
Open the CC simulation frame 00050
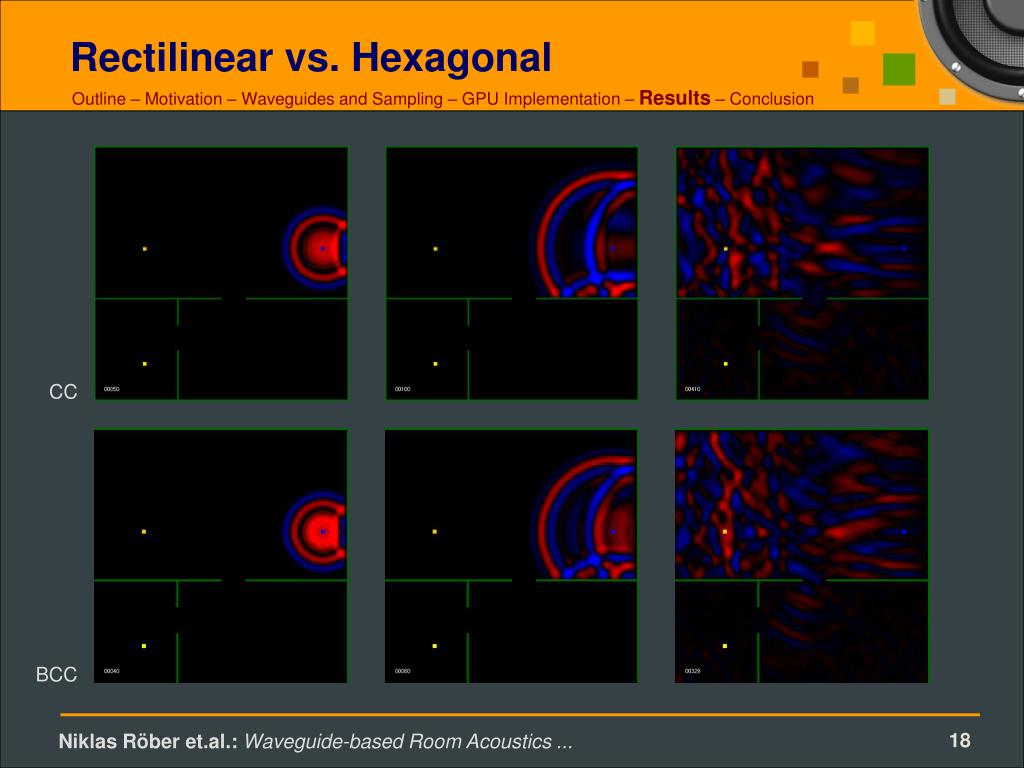click(221, 274)
